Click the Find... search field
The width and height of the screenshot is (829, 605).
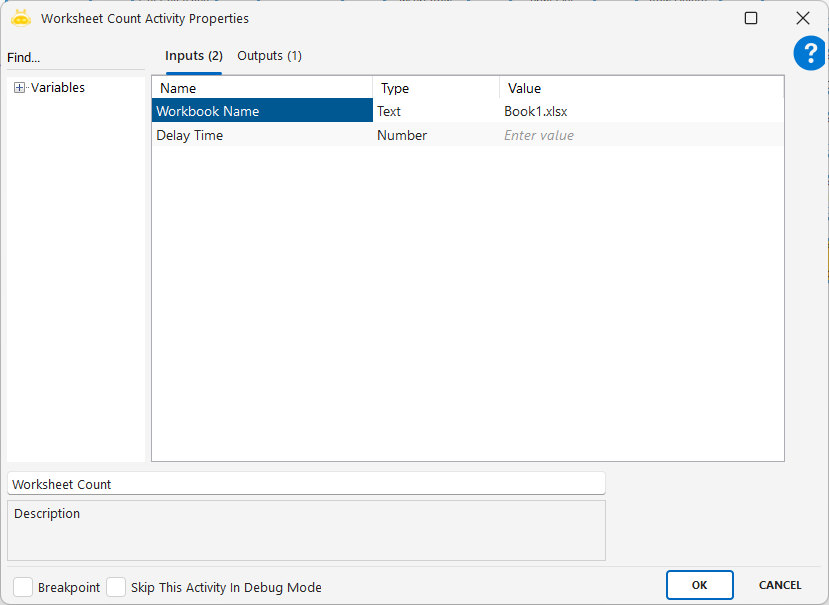click(x=75, y=58)
